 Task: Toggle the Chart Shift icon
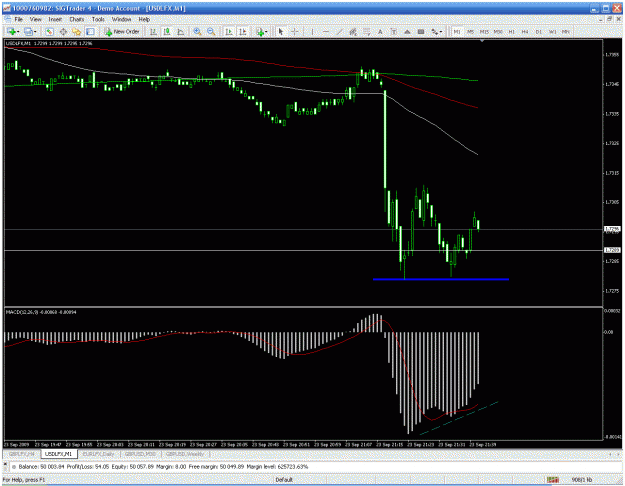(243, 31)
